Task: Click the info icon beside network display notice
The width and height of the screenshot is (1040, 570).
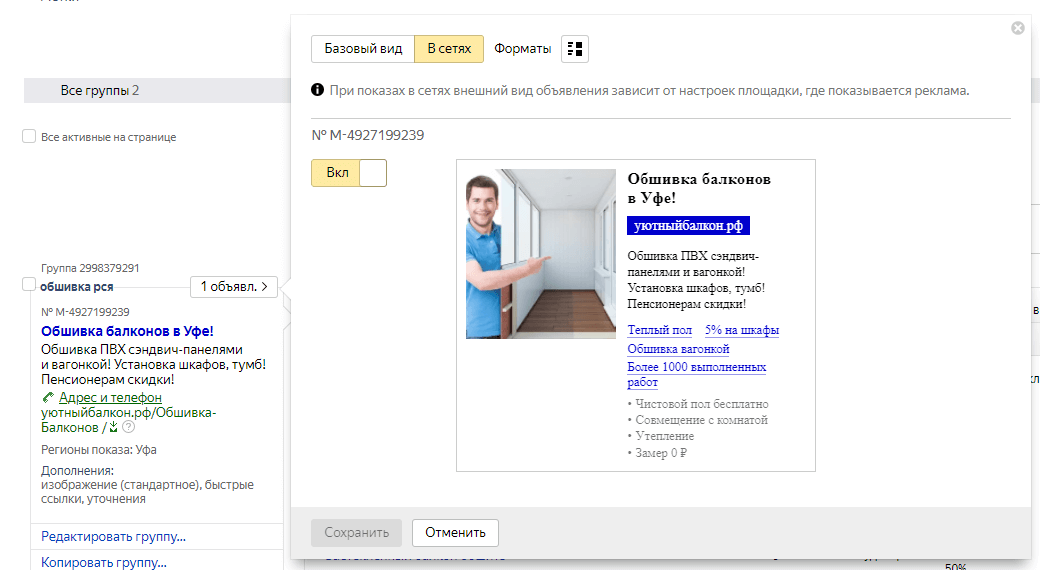Action: coord(318,90)
